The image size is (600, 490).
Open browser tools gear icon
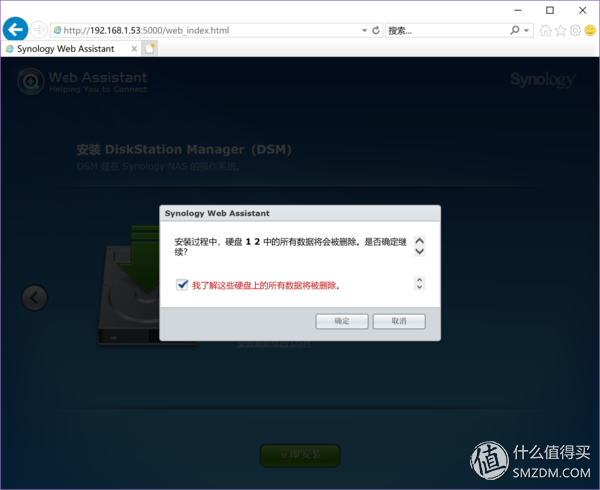tap(575, 30)
